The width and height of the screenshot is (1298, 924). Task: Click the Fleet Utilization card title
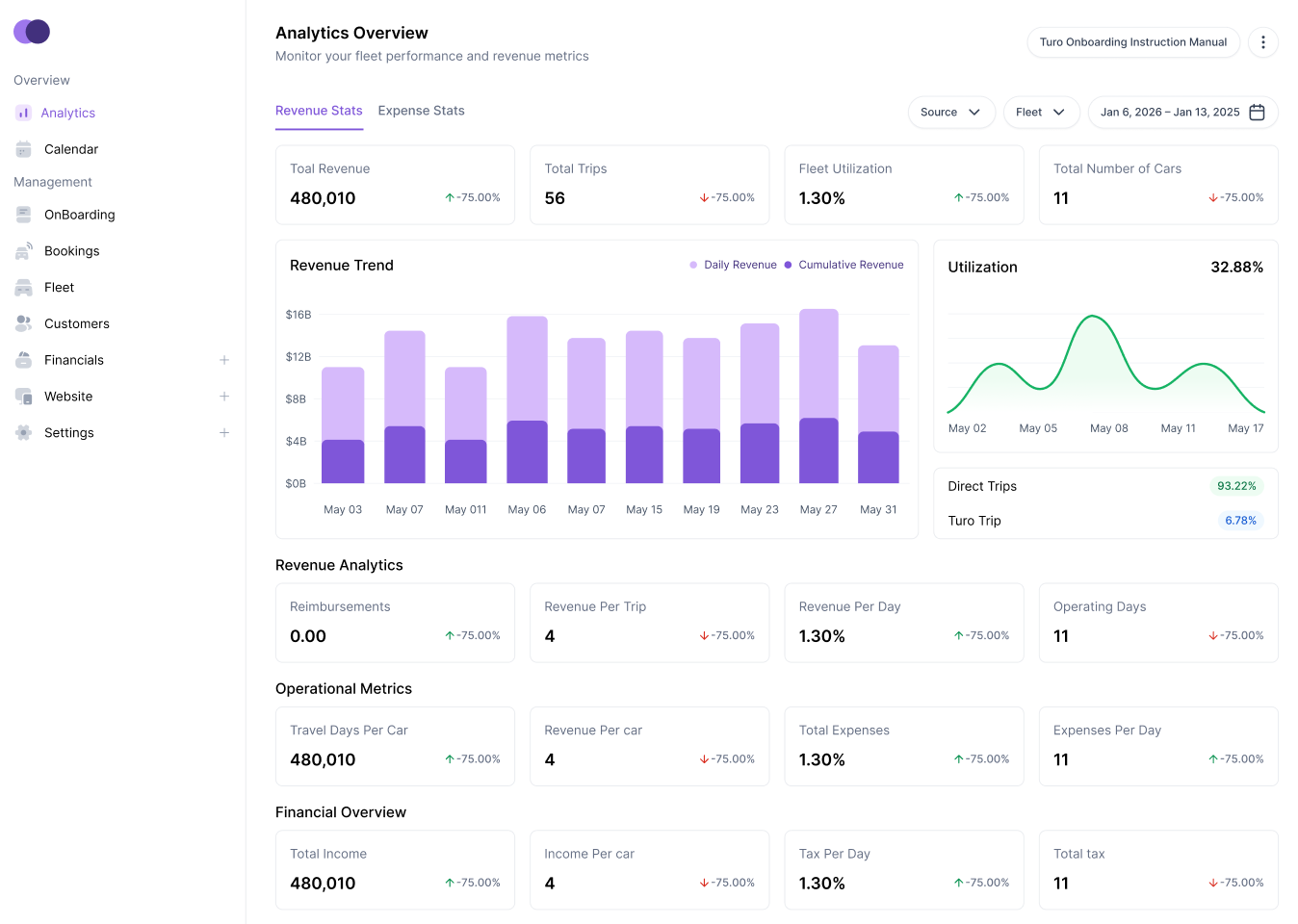845,168
